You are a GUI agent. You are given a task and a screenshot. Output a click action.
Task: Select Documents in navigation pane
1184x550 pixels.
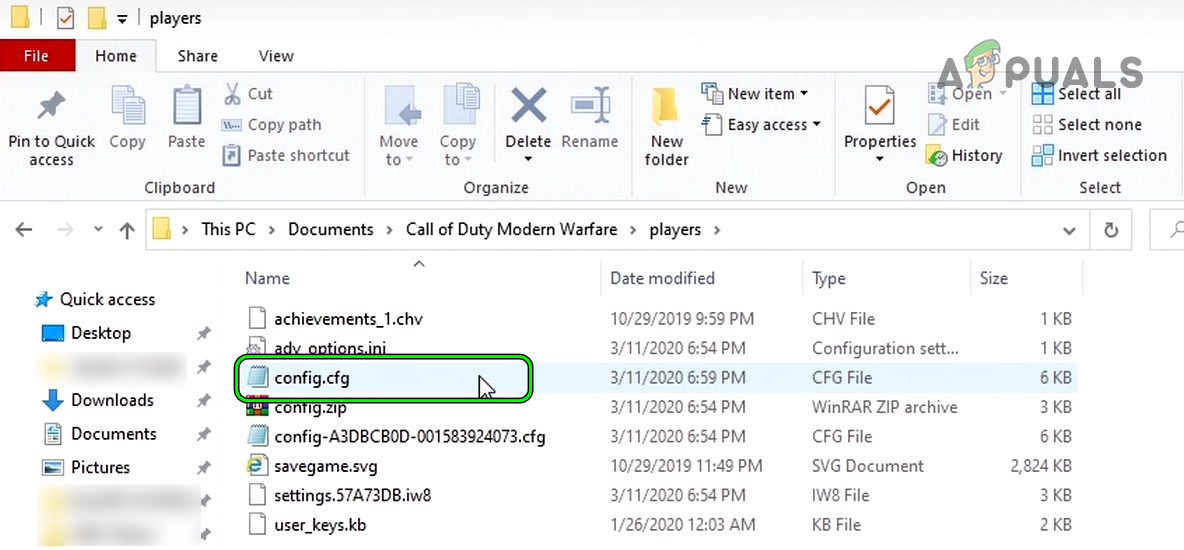pos(99,434)
